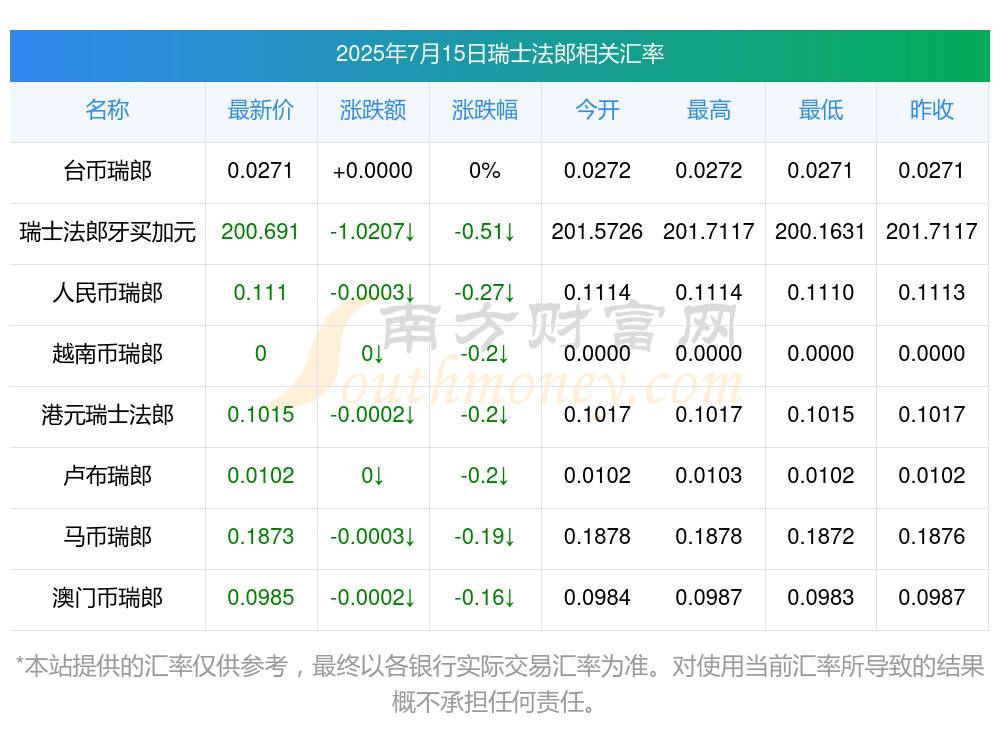Select the 越南币瑞郎 row name
Screen dimensions: 1000x733
coord(107,353)
